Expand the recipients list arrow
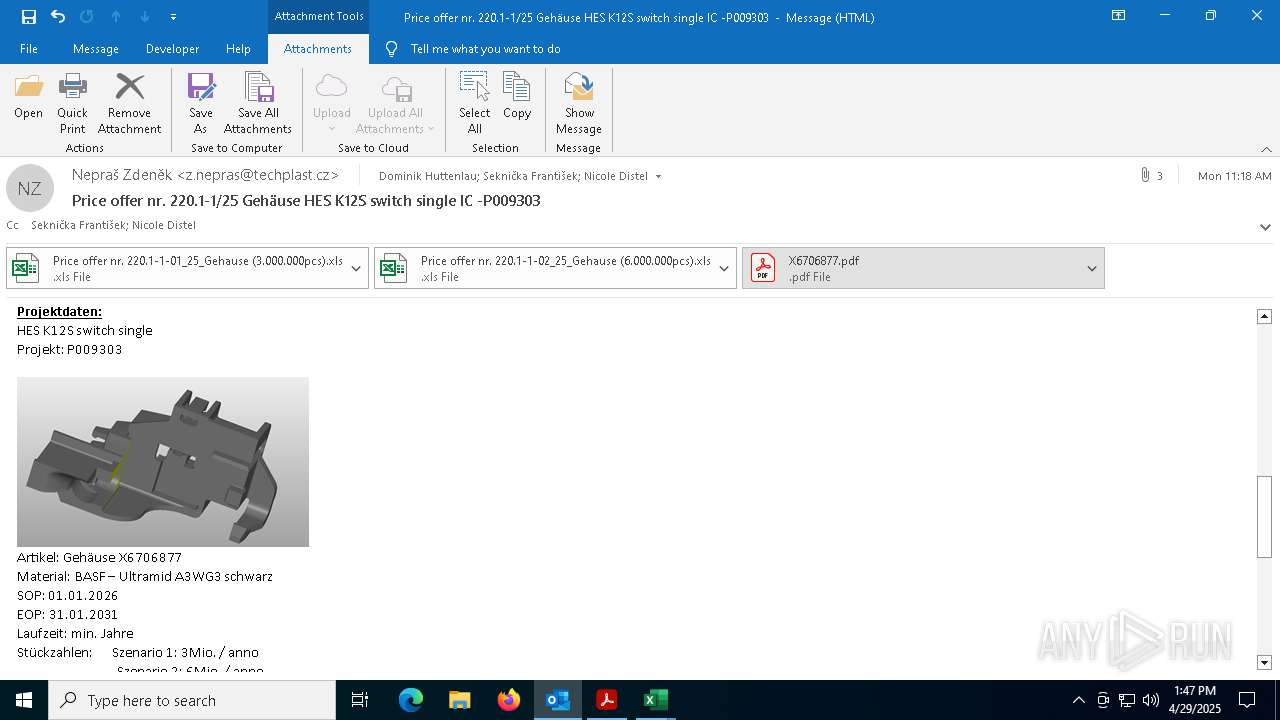The width and height of the screenshot is (1280, 720). (658, 177)
